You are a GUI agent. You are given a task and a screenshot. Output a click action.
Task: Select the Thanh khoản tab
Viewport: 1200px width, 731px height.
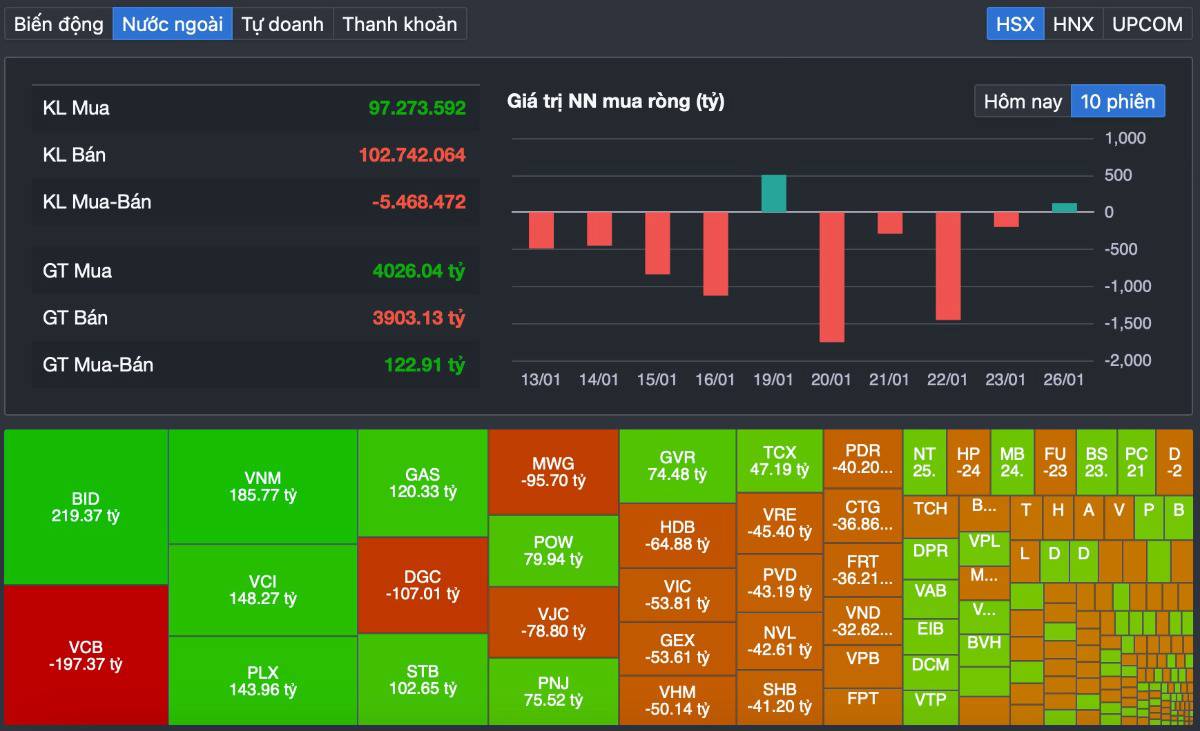click(x=399, y=24)
